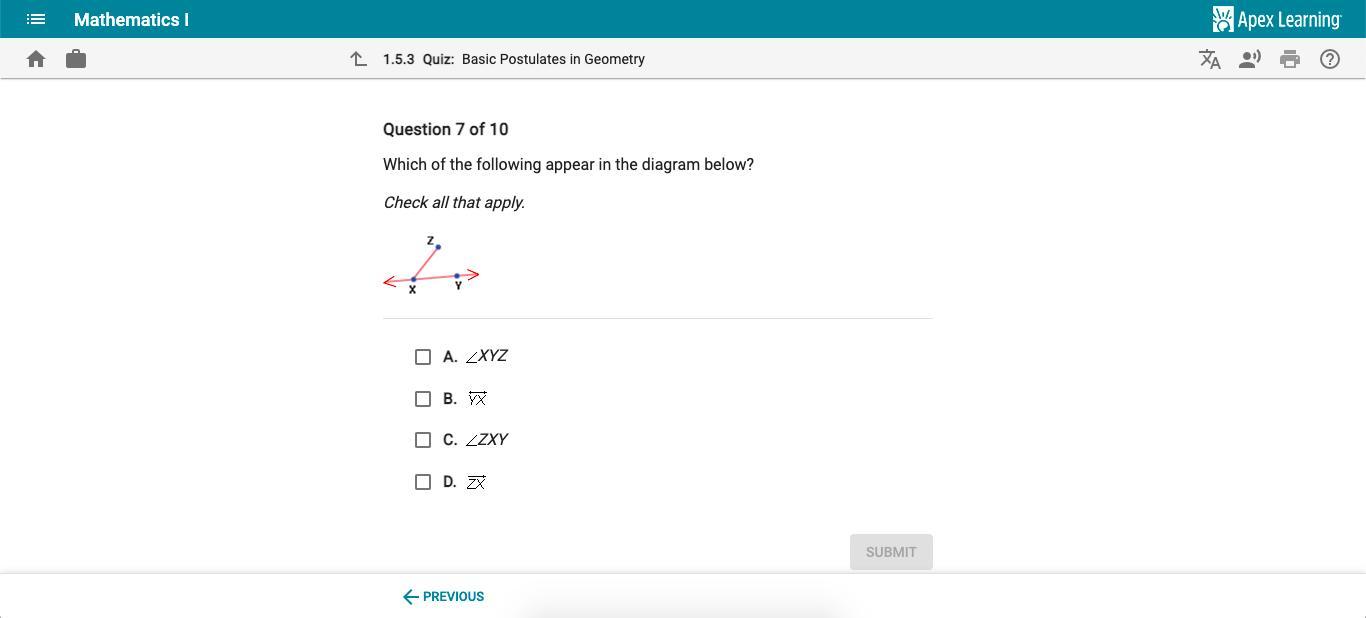
Task: Click the up-level arrow before 1.5.3
Action: coord(359,59)
